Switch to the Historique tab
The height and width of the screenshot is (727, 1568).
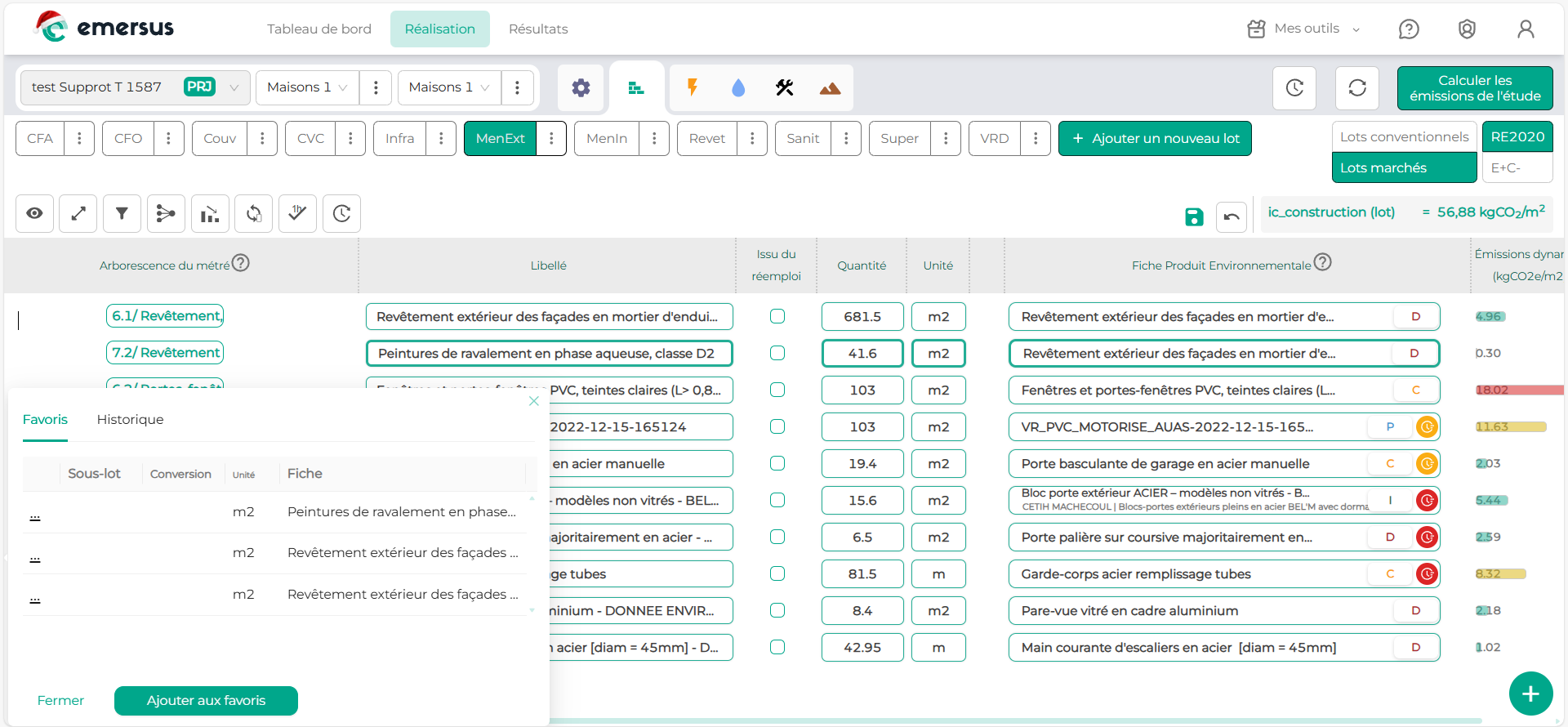(x=130, y=419)
